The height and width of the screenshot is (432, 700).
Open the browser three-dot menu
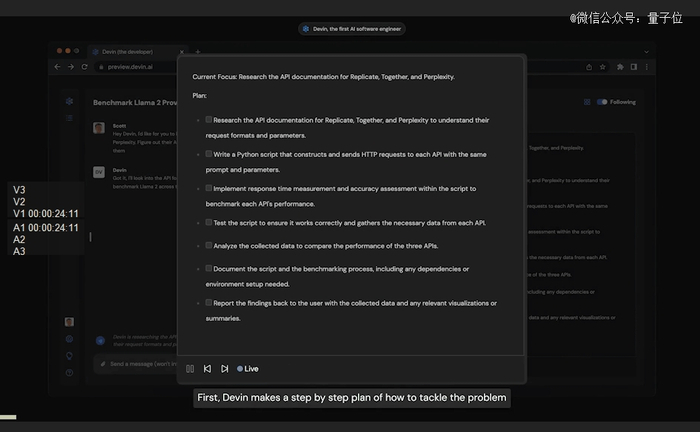coord(646,67)
